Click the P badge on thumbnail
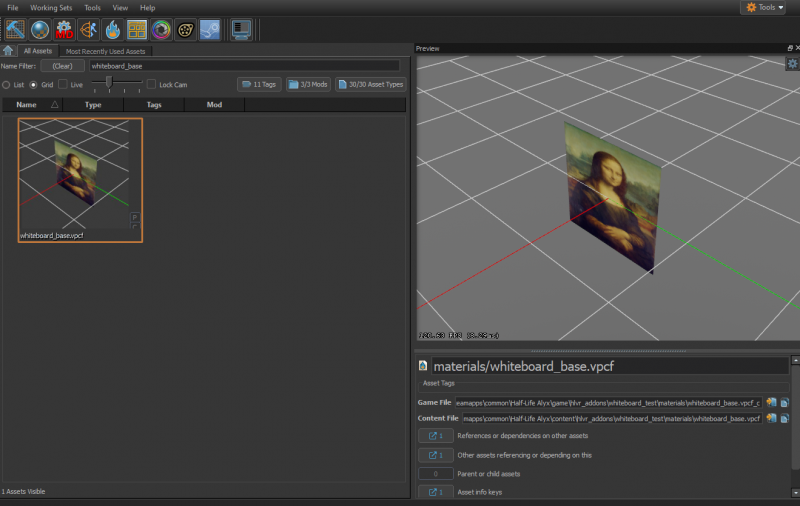800x506 pixels. coord(135,217)
